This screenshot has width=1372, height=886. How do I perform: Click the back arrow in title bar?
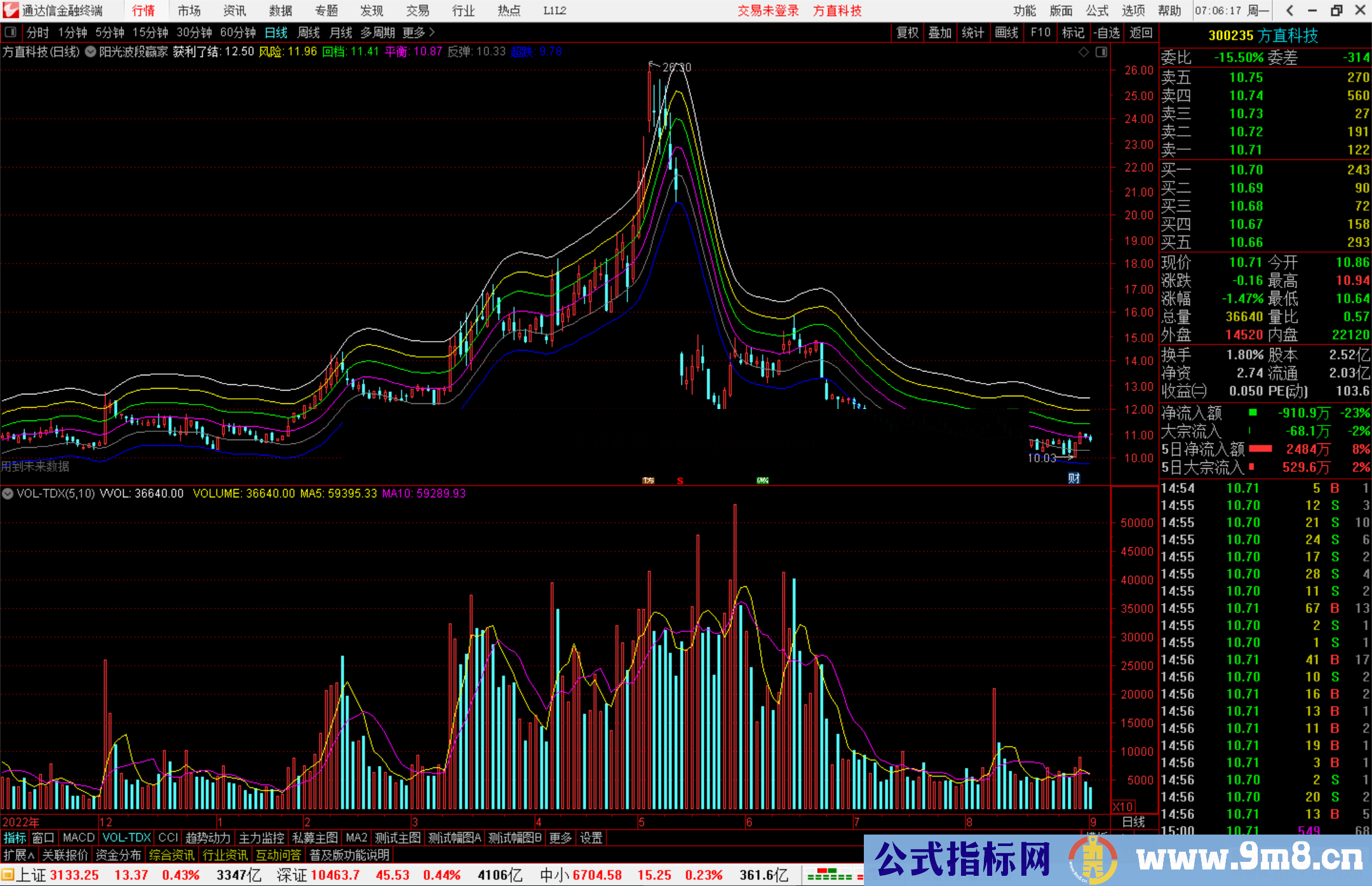click(1289, 10)
